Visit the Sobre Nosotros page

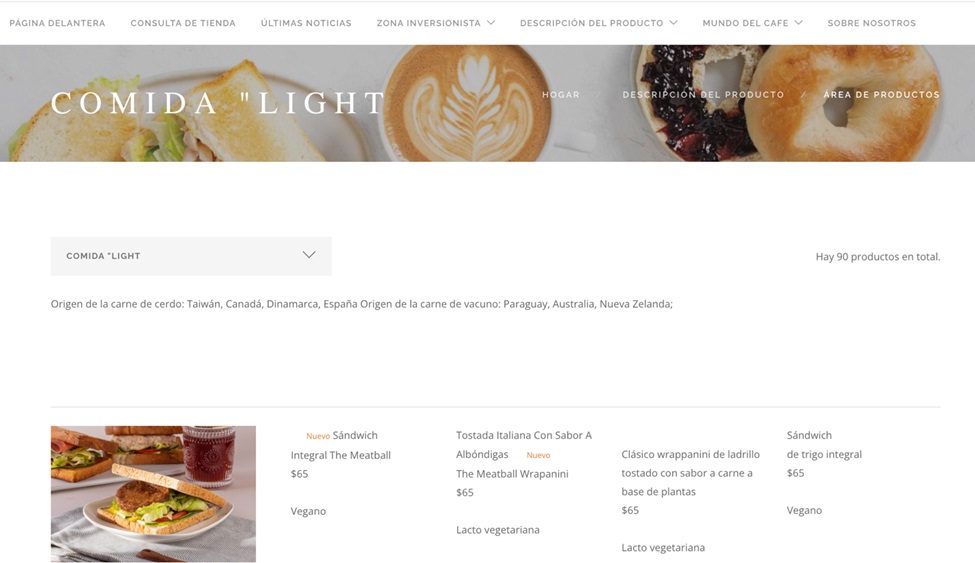tap(871, 23)
